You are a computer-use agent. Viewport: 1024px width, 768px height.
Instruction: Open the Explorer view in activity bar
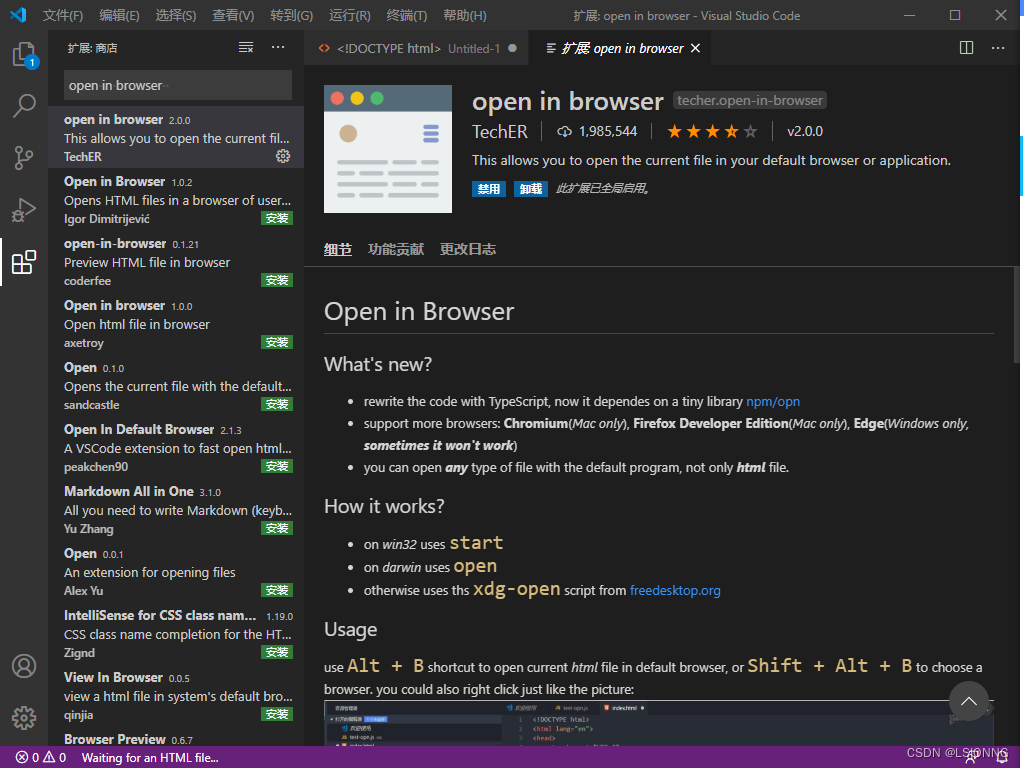(x=24, y=54)
